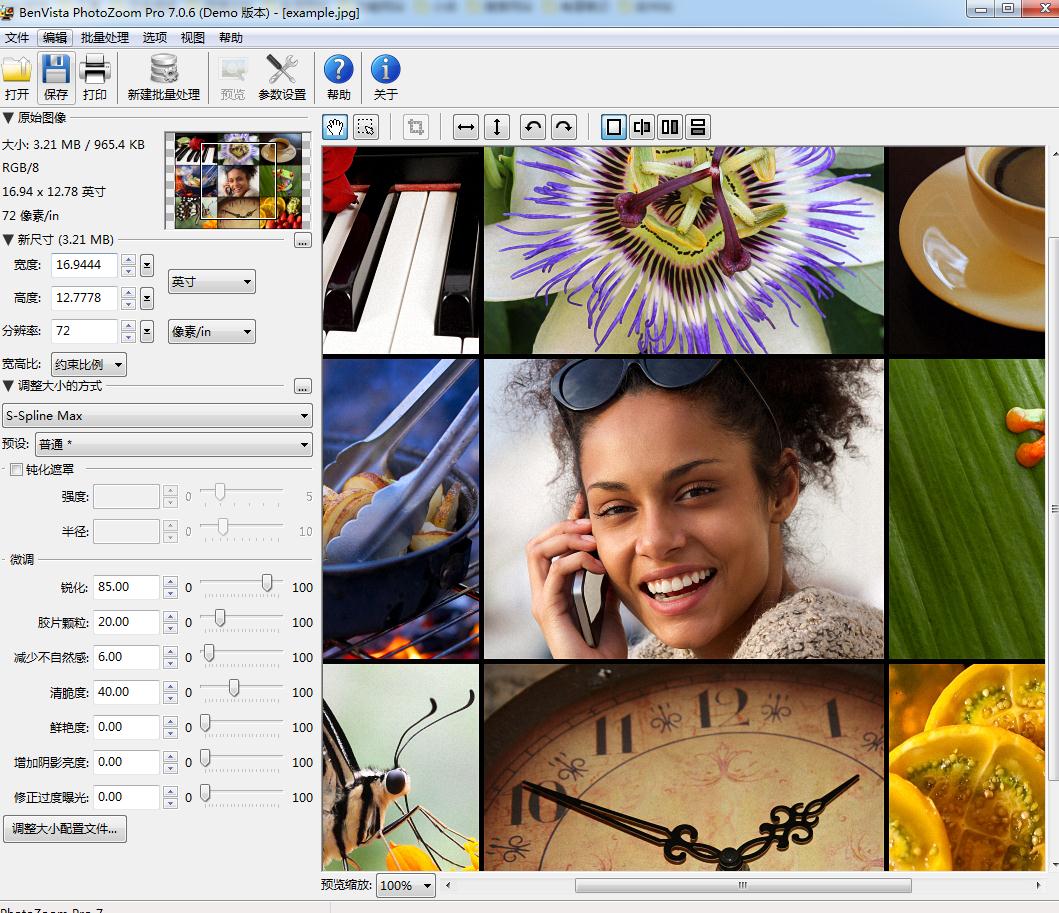Select the crop tool in preview toolbar
The width and height of the screenshot is (1059, 913).
coord(415,127)
